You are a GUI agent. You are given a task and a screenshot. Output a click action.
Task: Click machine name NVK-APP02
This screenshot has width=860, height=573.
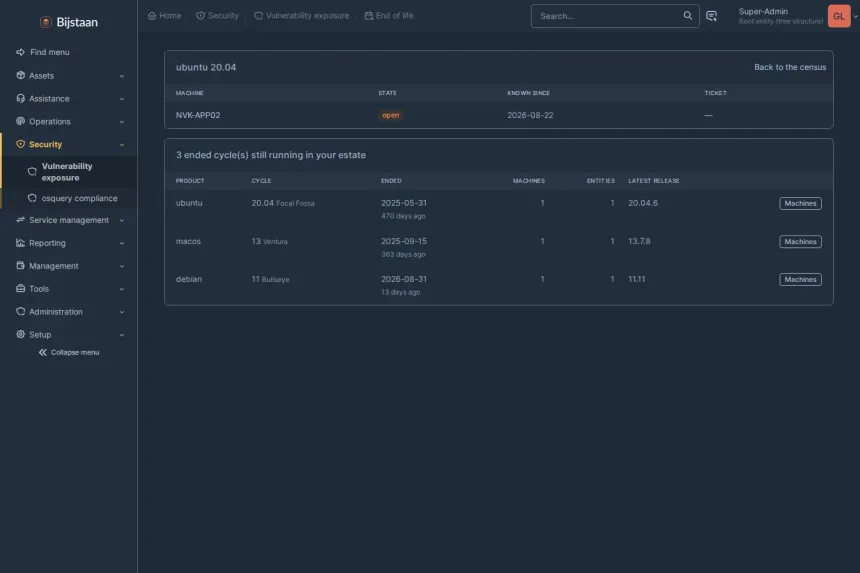(x=198, y=115)
